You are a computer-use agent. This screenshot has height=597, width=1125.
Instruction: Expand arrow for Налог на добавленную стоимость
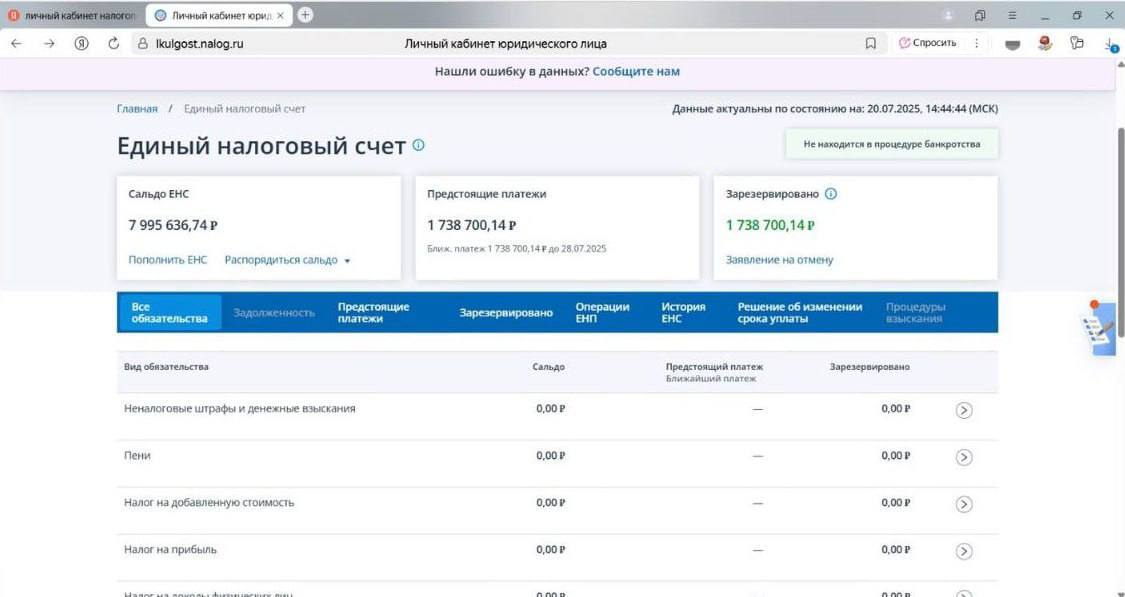click(964, 504)
